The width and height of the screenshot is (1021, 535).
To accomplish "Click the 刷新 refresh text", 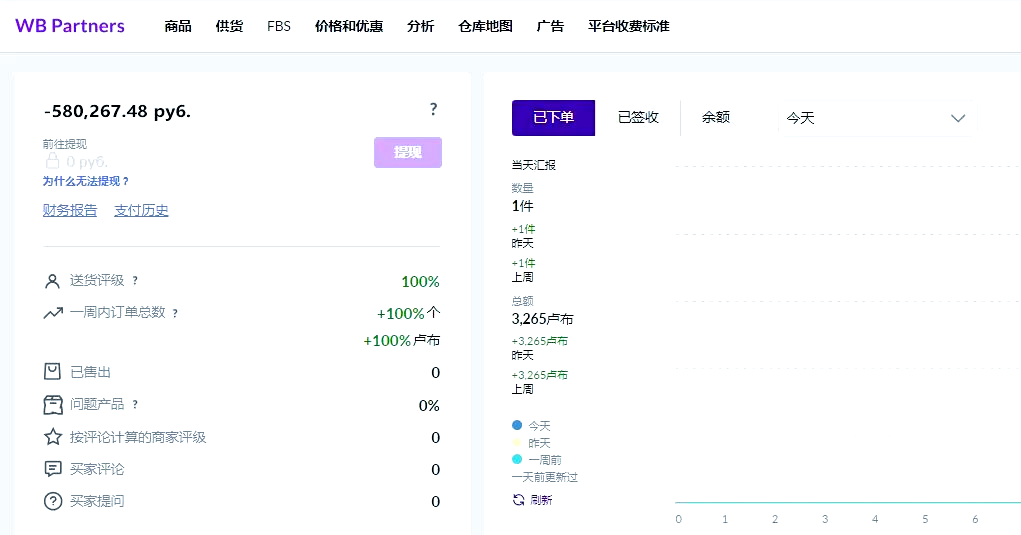I will click(x=541, y=500).
